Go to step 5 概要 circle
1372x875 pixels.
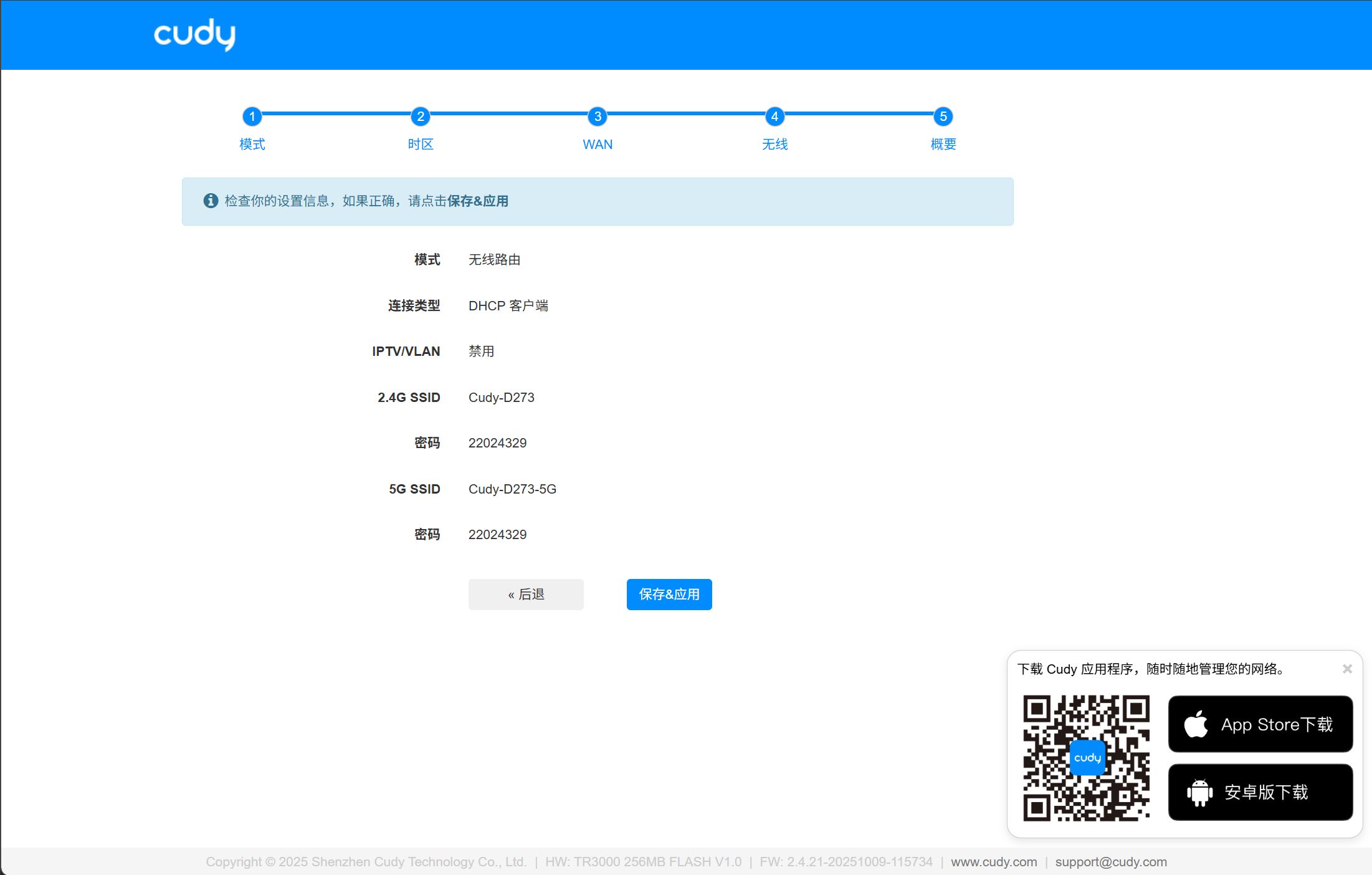click(x=943, y=117)
